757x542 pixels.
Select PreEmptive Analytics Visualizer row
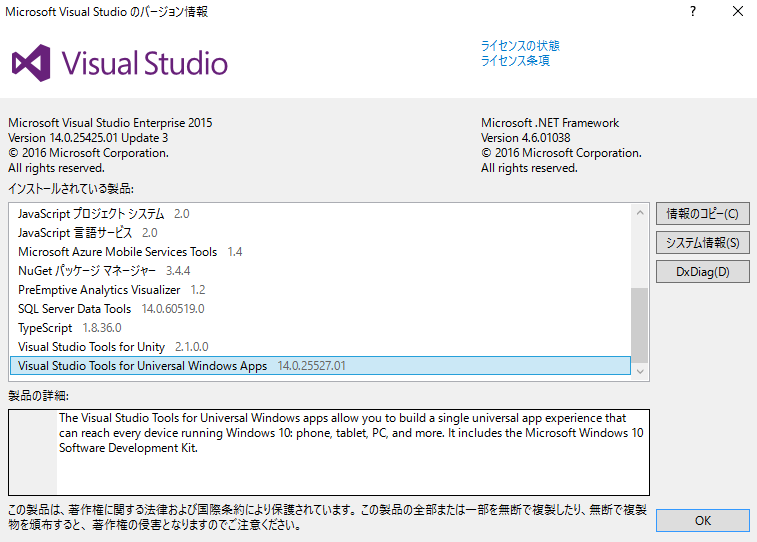(x=320, y=290)
